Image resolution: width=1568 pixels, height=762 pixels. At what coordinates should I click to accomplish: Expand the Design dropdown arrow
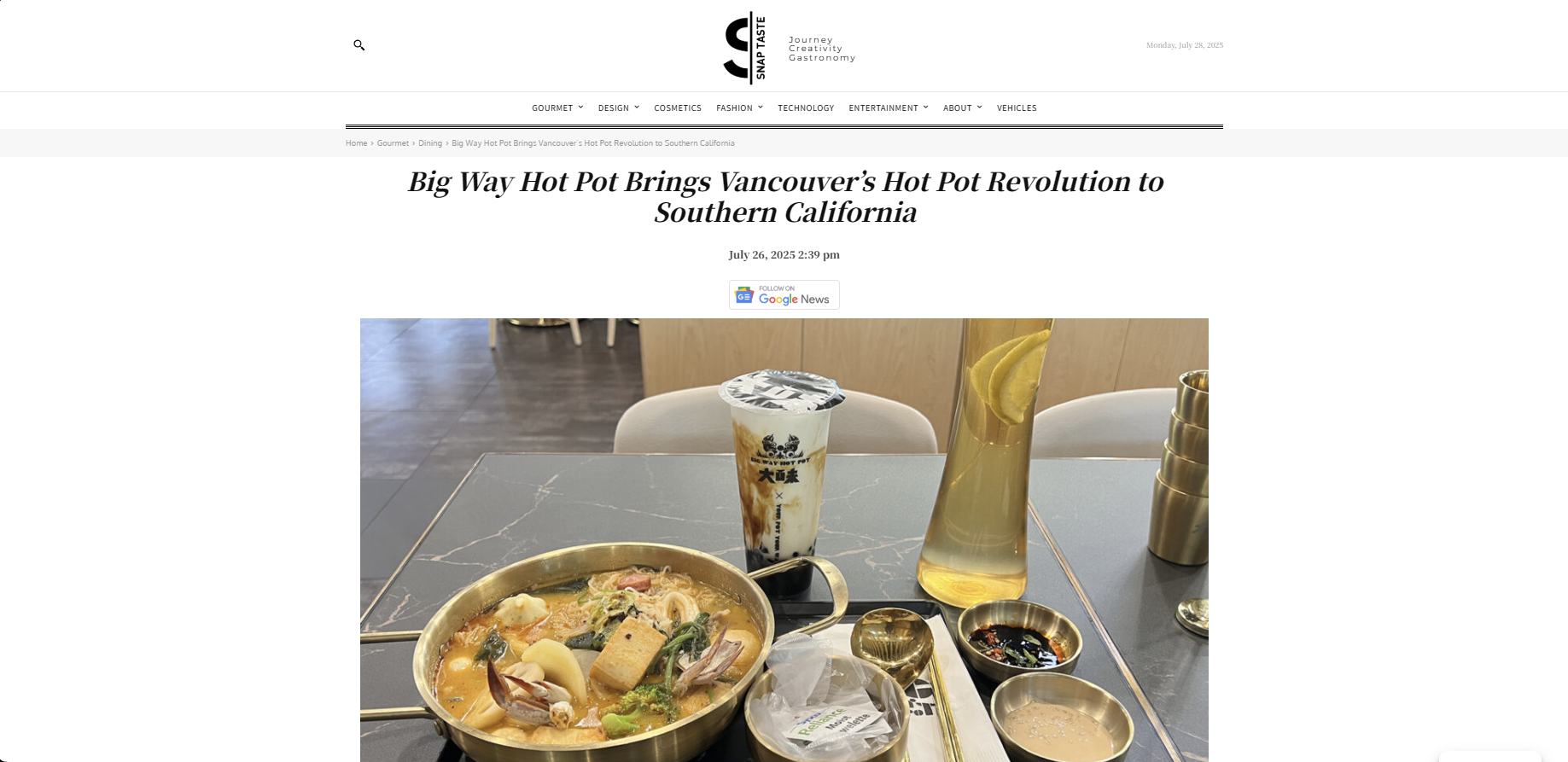[x=637, y=108]
